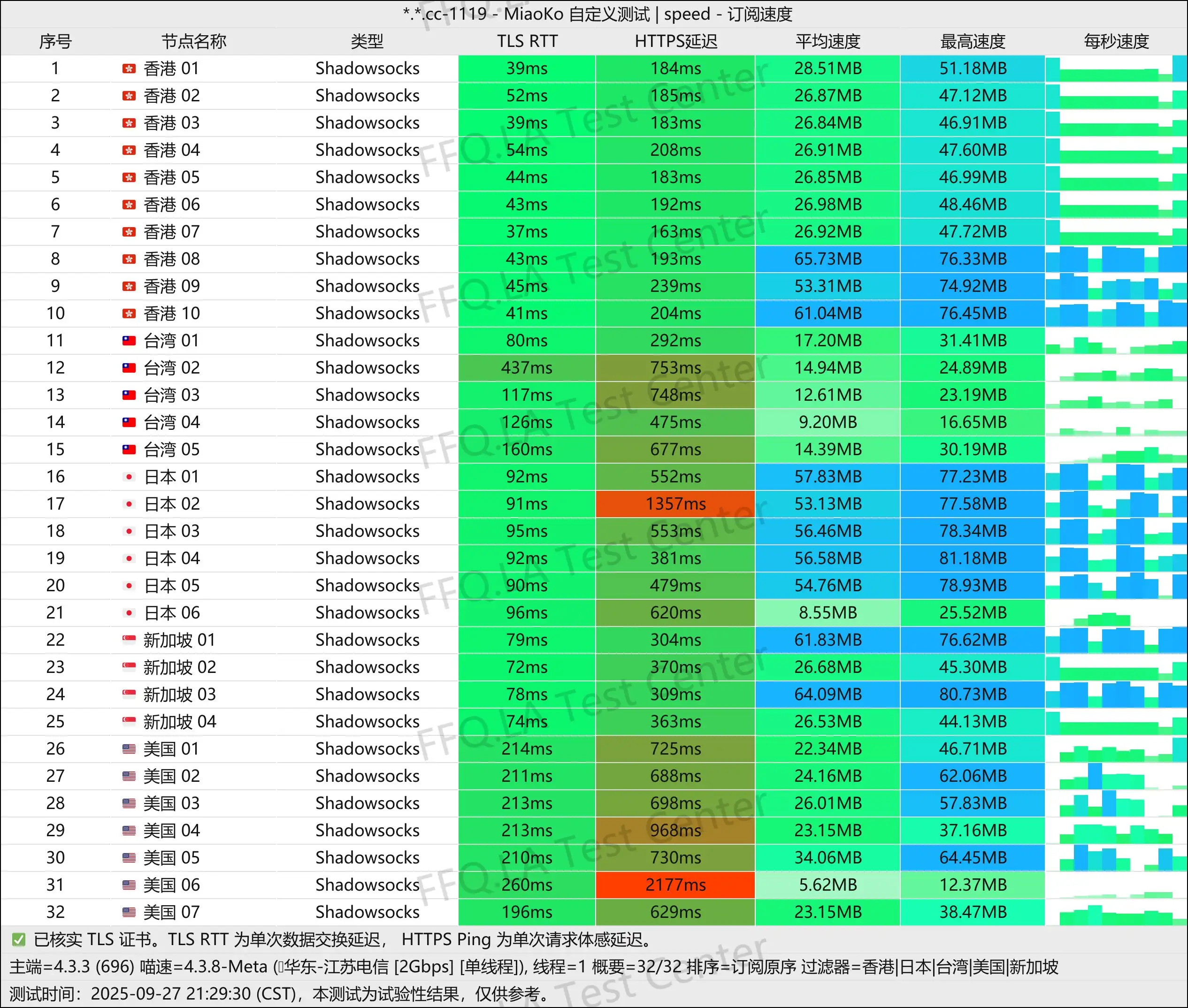Click the per-second speed graph for 香港 08
The image size is (1188, 1008).
[1116, 259]
